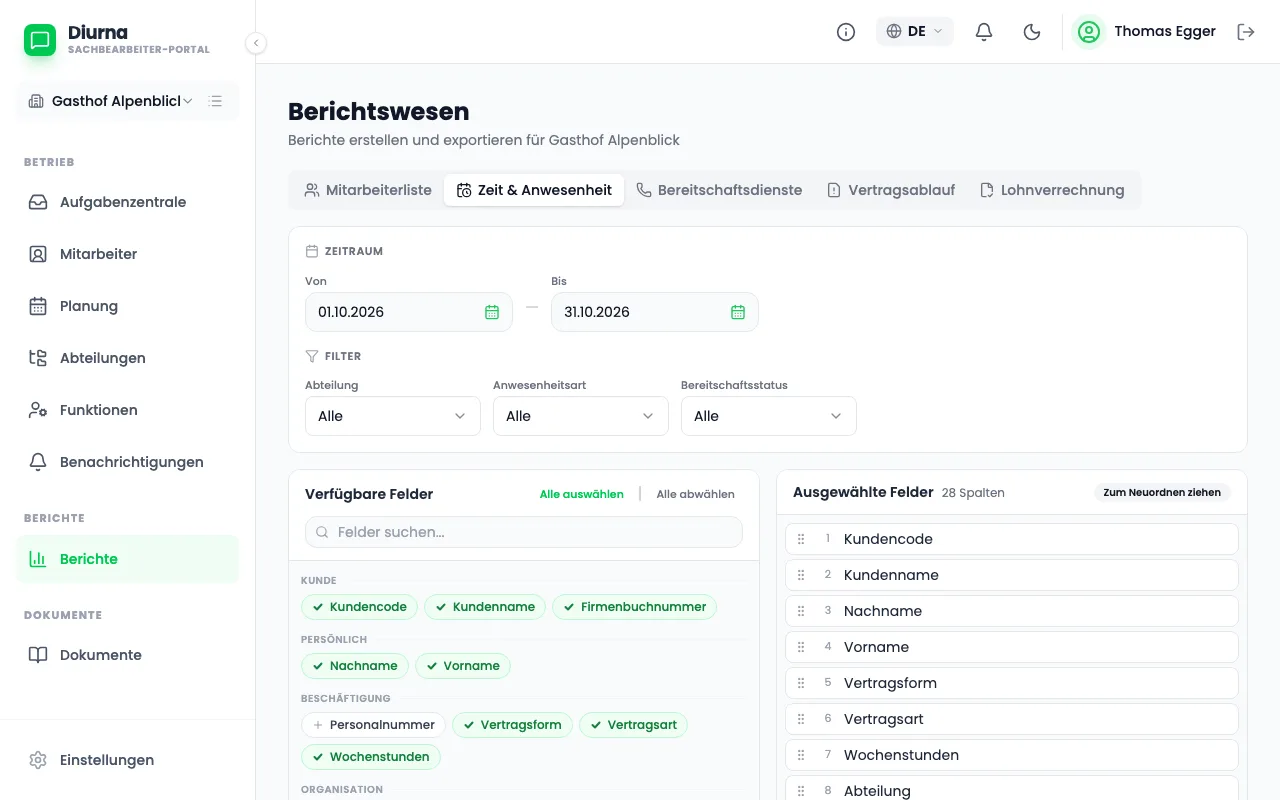Grab the drag handle for Vertragsart row

801,719
